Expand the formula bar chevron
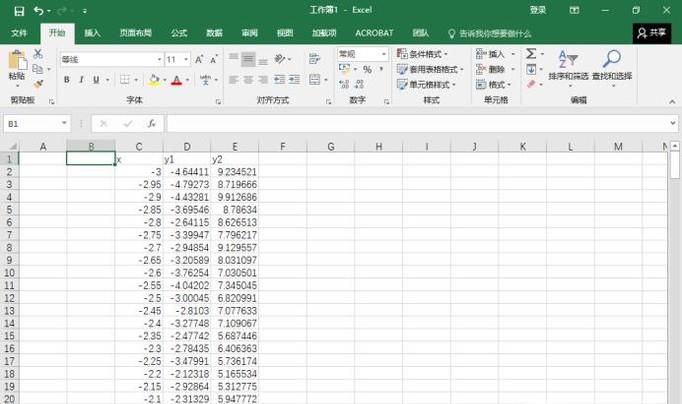 672,124
